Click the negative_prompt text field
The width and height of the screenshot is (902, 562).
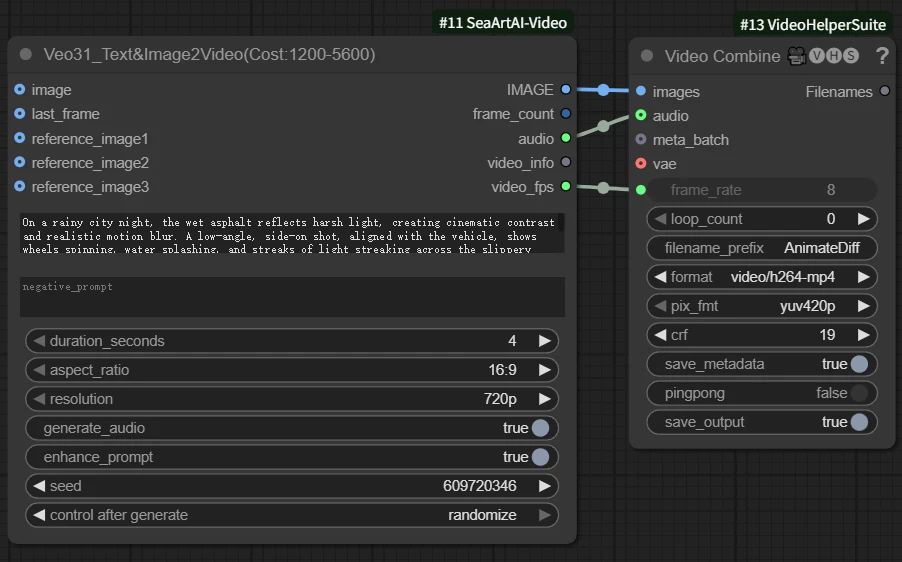292,297
